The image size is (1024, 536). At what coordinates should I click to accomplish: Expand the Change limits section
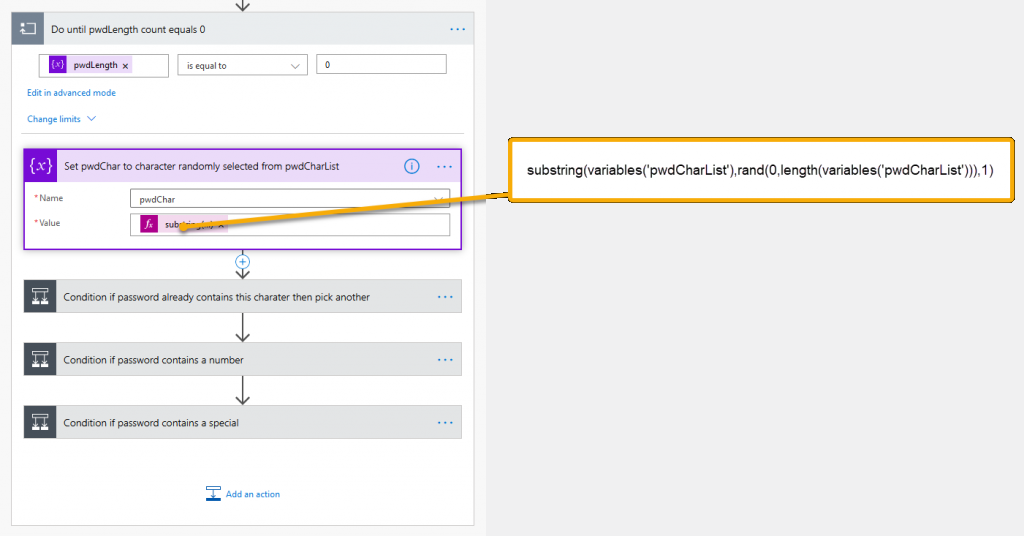61,119
